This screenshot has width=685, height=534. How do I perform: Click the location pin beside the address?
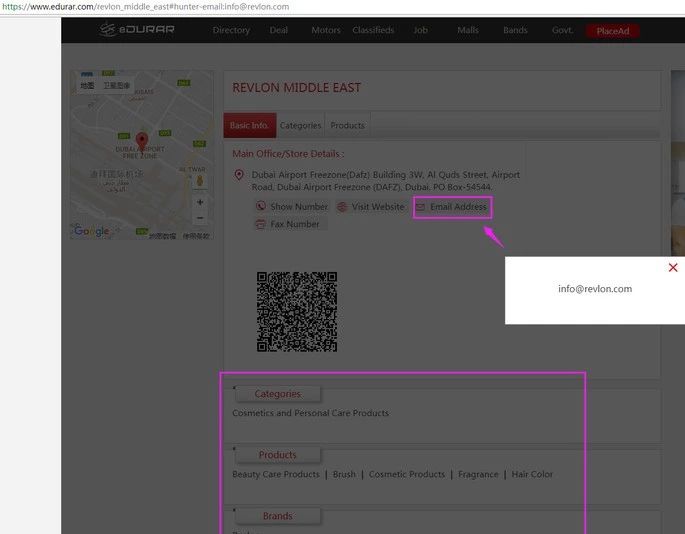(239, 175)
